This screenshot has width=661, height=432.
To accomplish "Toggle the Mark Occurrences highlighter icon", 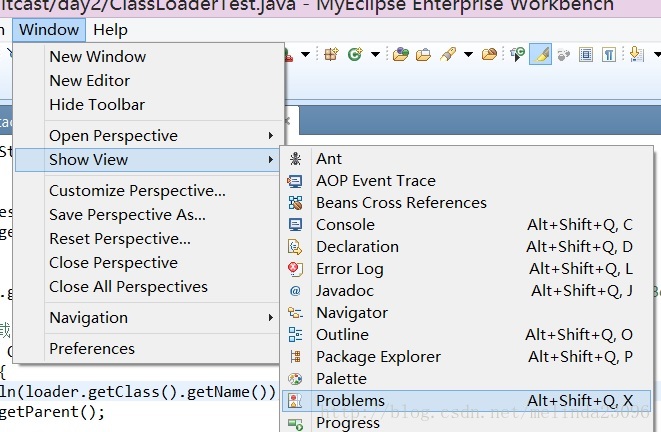I will (541, 54).
